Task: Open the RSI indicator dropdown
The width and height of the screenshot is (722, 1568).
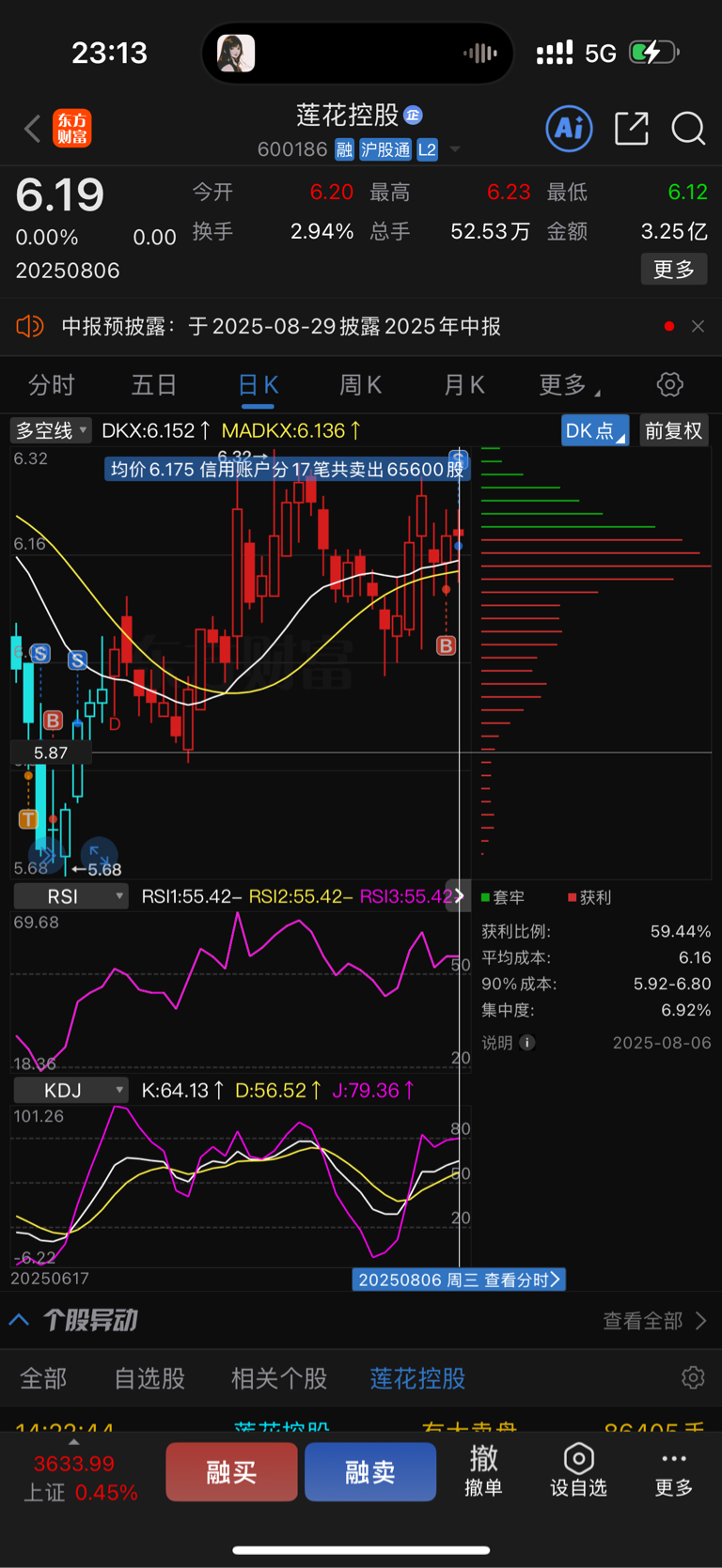Action: coord(71,896)
